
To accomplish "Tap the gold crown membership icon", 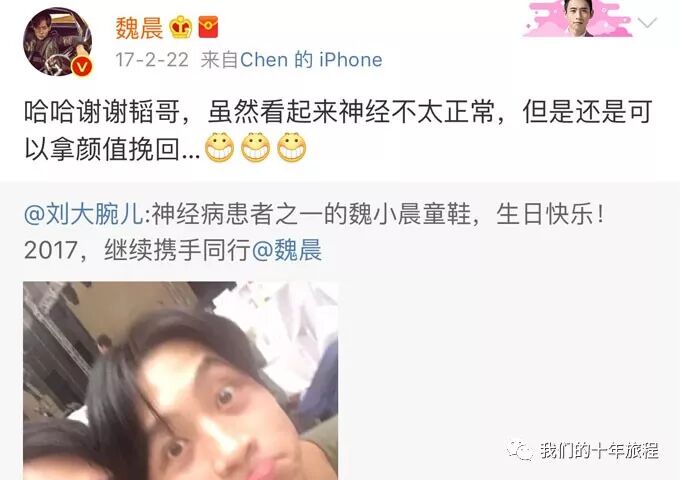I will 180,27.
